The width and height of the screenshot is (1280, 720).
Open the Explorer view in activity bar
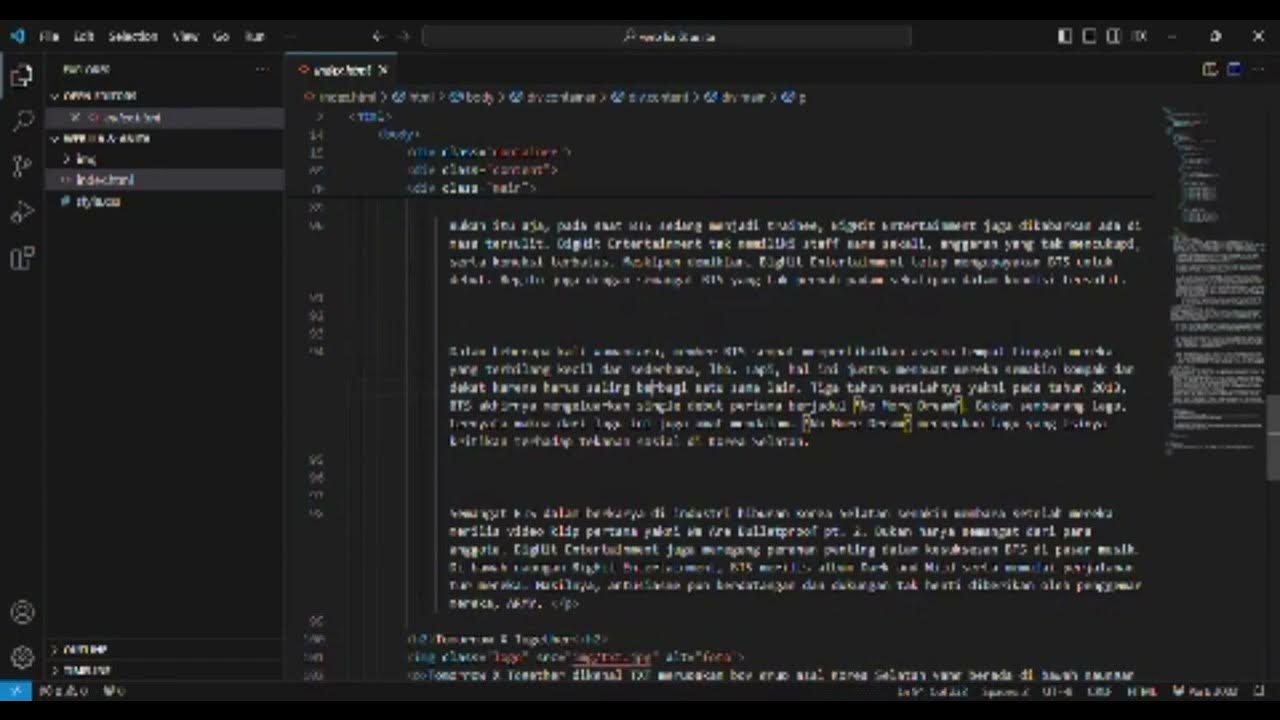(x=22, y=76)
